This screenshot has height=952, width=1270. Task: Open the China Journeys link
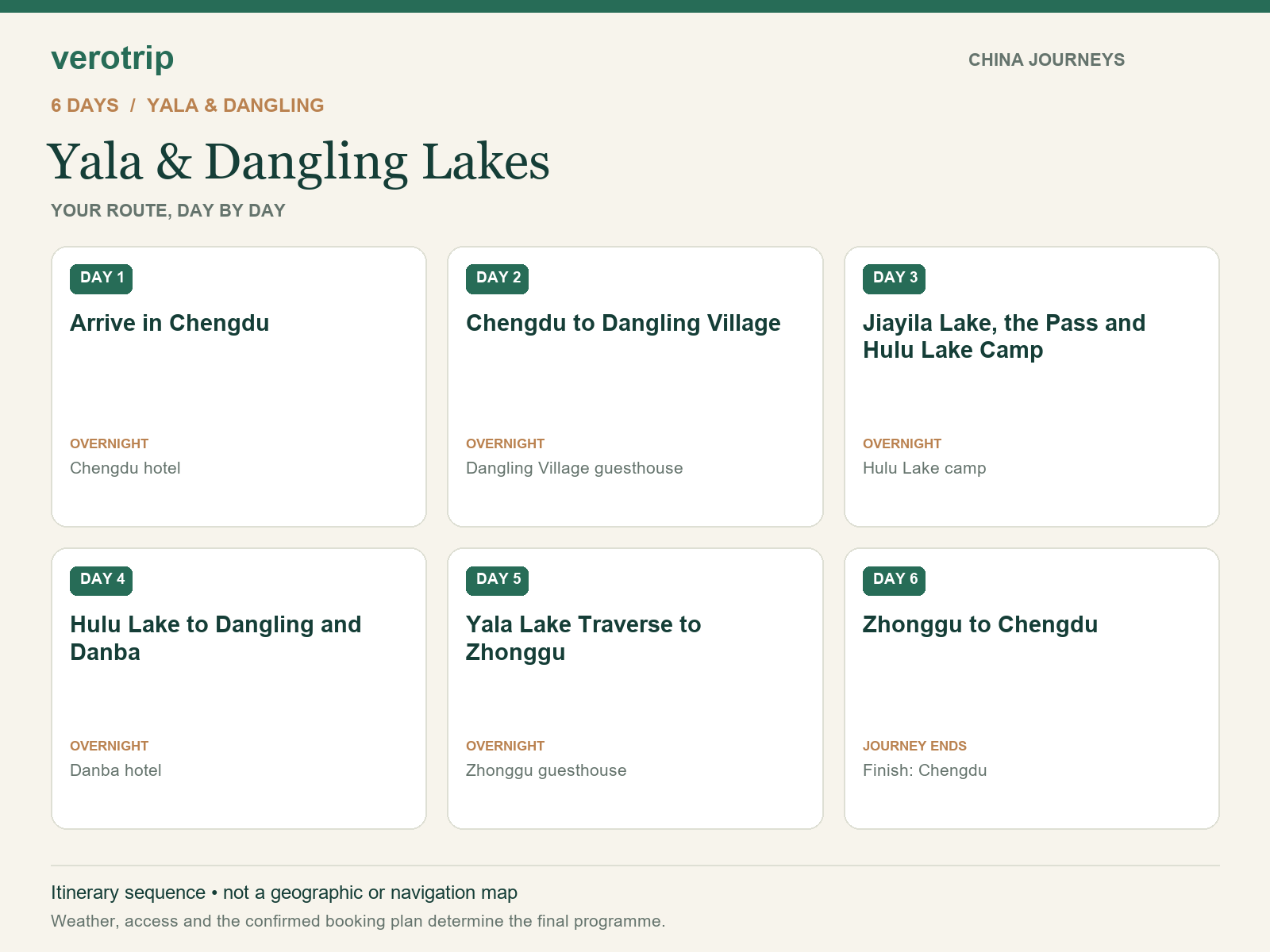(x=1046, y=60)
